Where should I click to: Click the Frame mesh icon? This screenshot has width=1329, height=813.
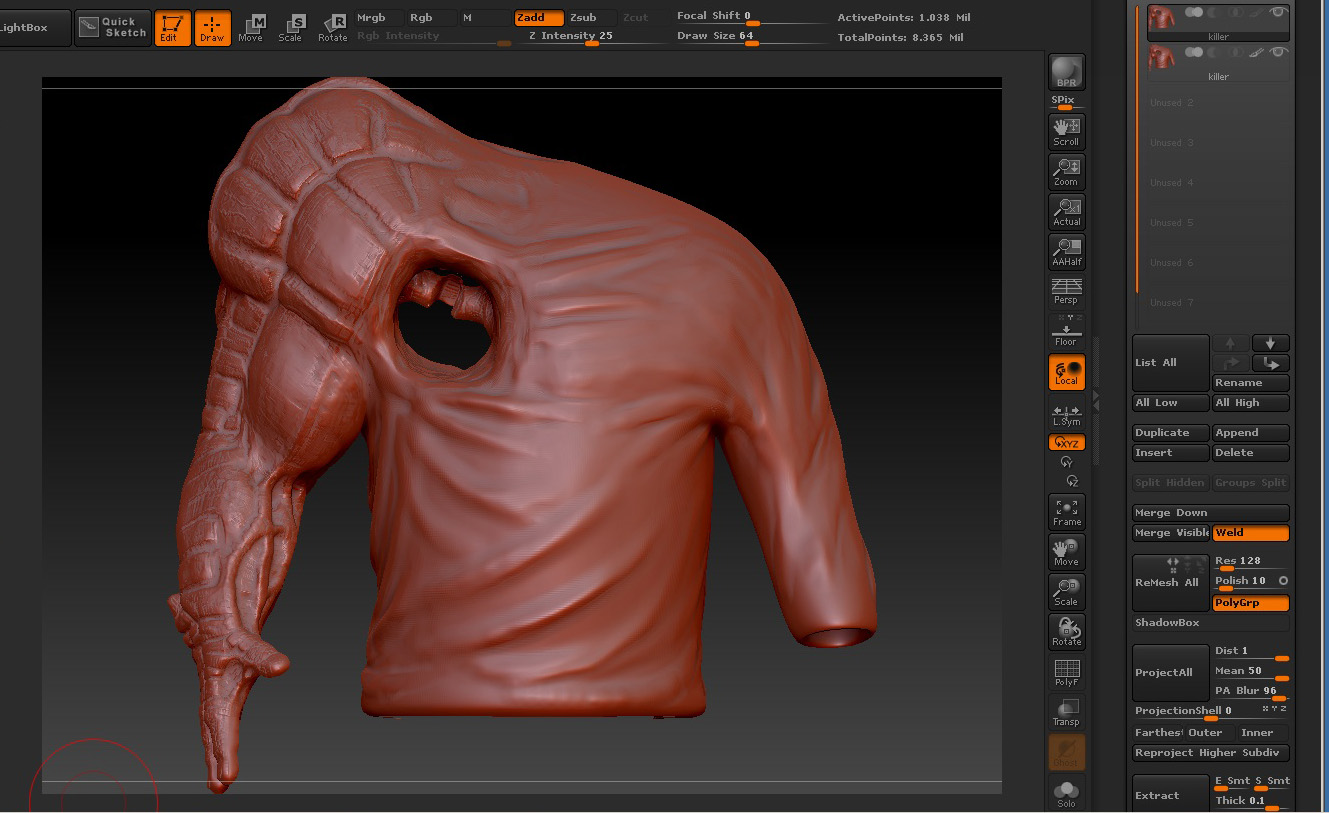[1066, 511]
